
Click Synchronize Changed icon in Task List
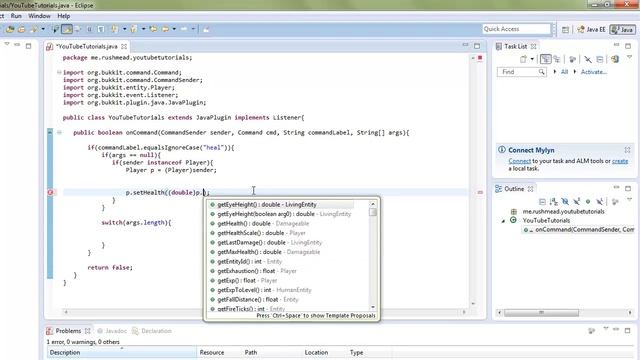point(615,59)
